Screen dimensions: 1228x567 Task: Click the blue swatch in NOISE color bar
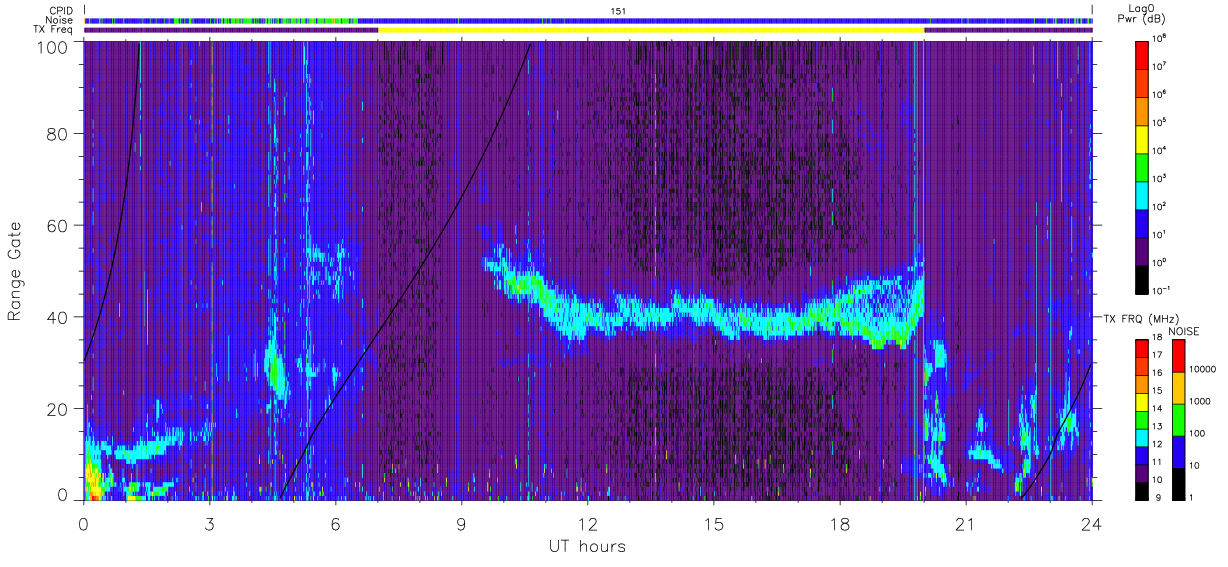(1179, 452)
